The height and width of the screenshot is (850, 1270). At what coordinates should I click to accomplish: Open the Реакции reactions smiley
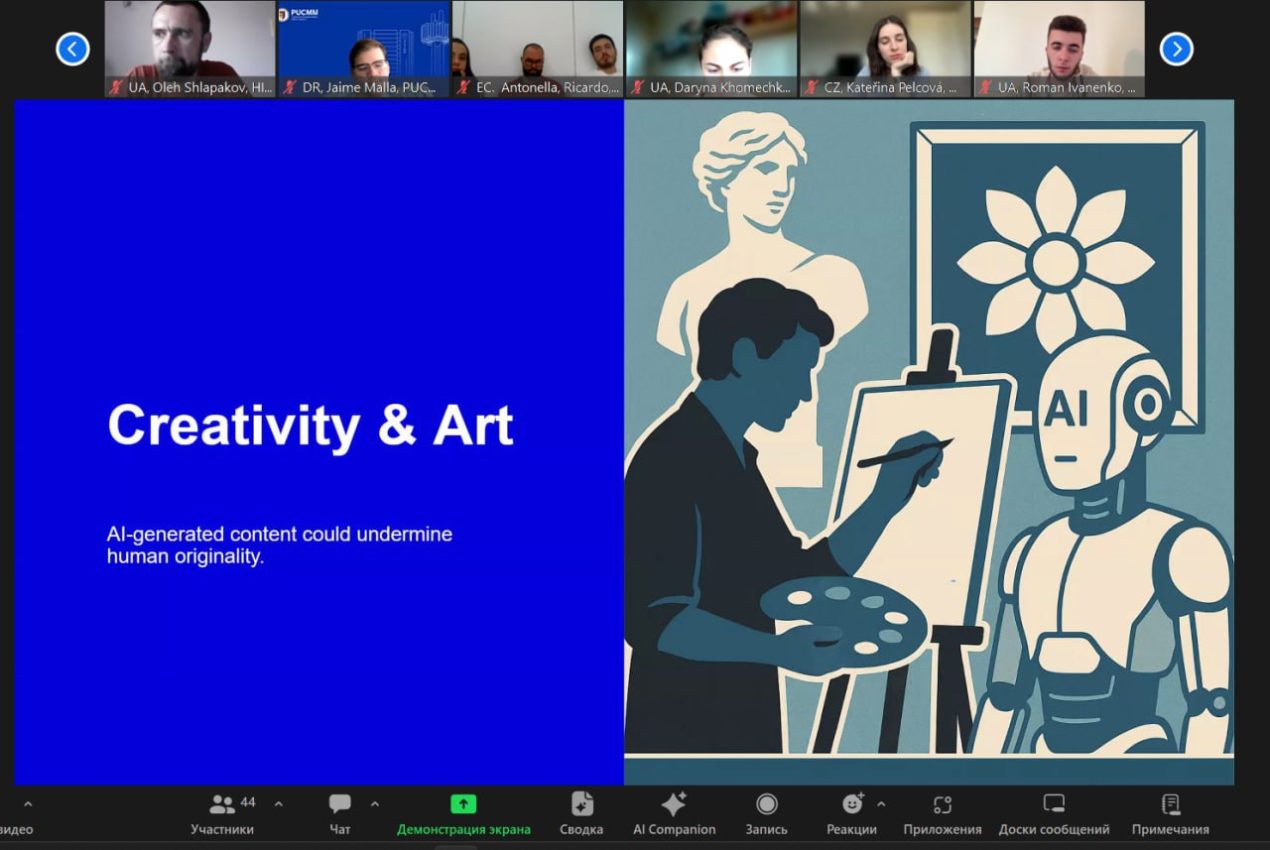[x=852, y=805]
